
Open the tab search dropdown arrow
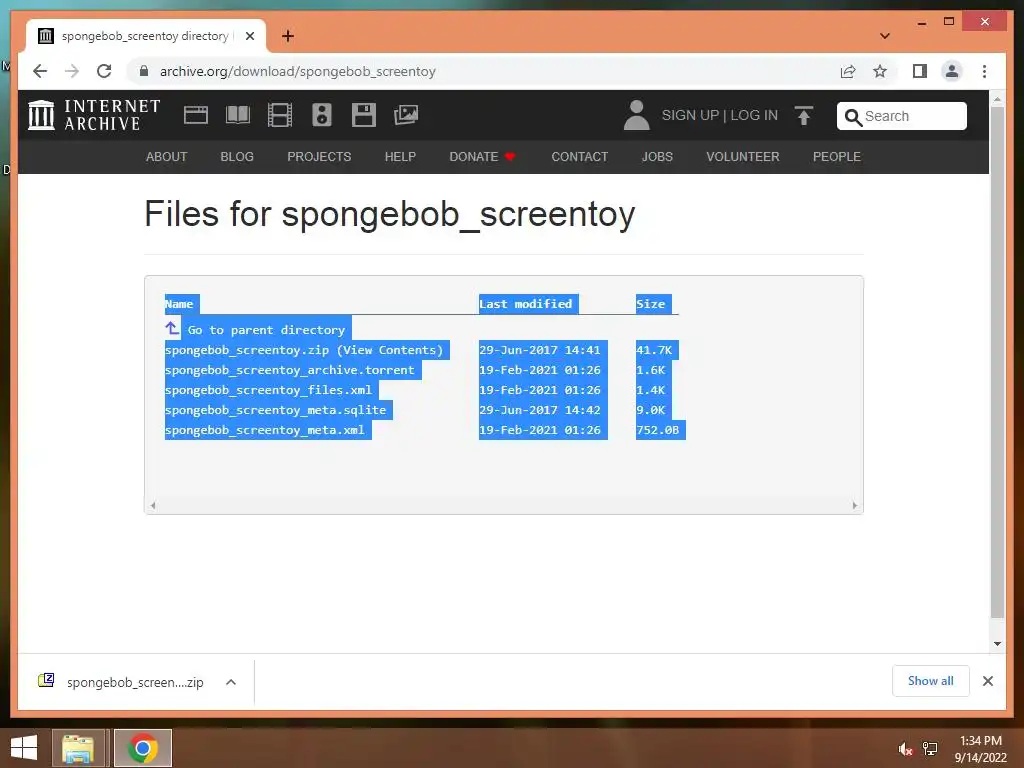[x=884, y=36]
